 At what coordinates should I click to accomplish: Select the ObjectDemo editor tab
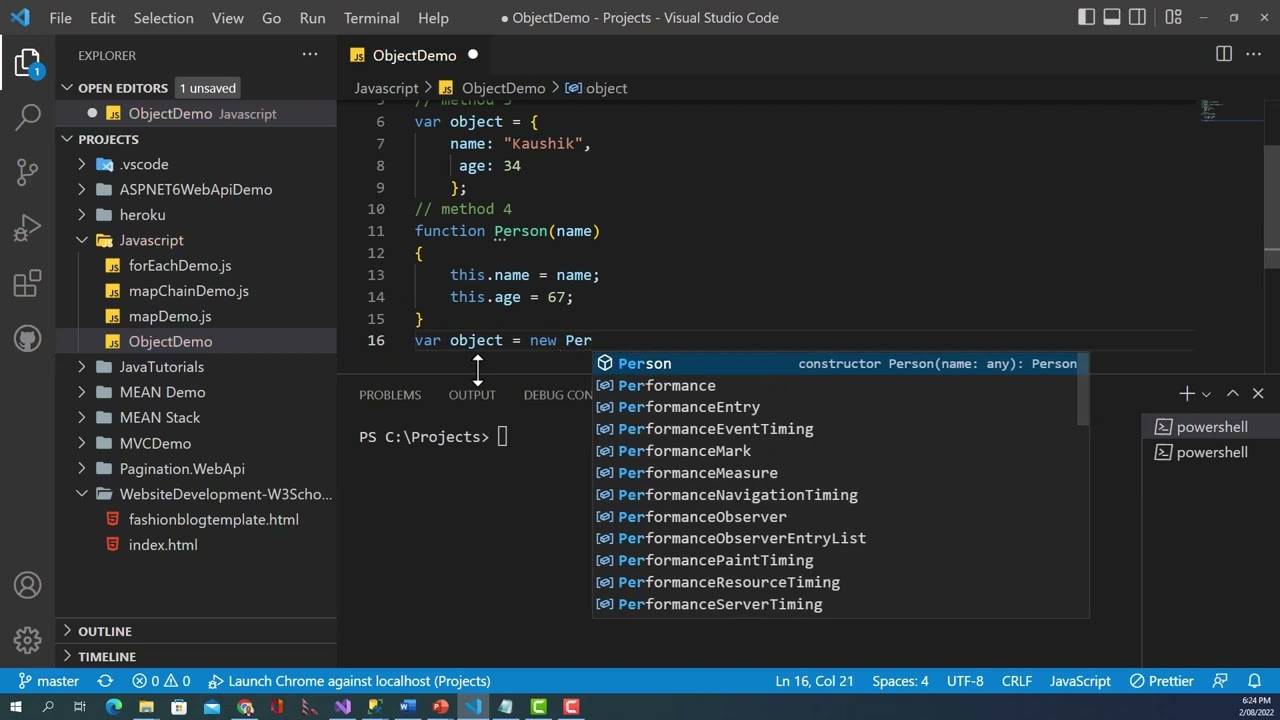pyautogui.click(x=414, y=55)
